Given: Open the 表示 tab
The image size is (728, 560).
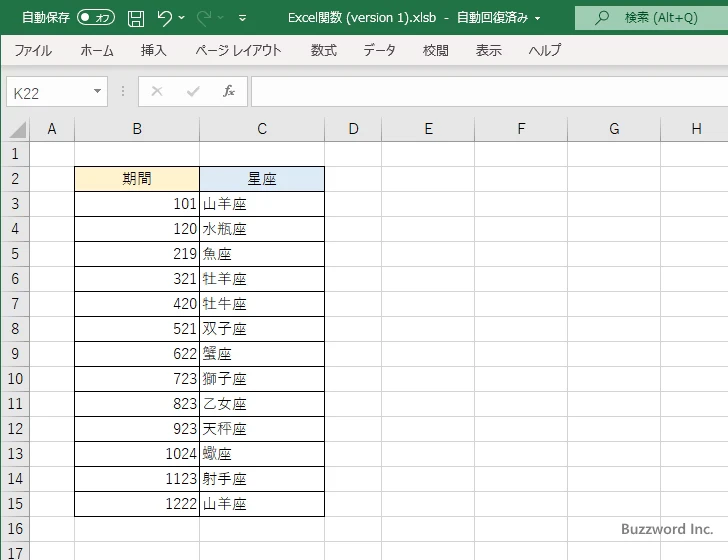Looking at the screenshot, I should (488, 50).
